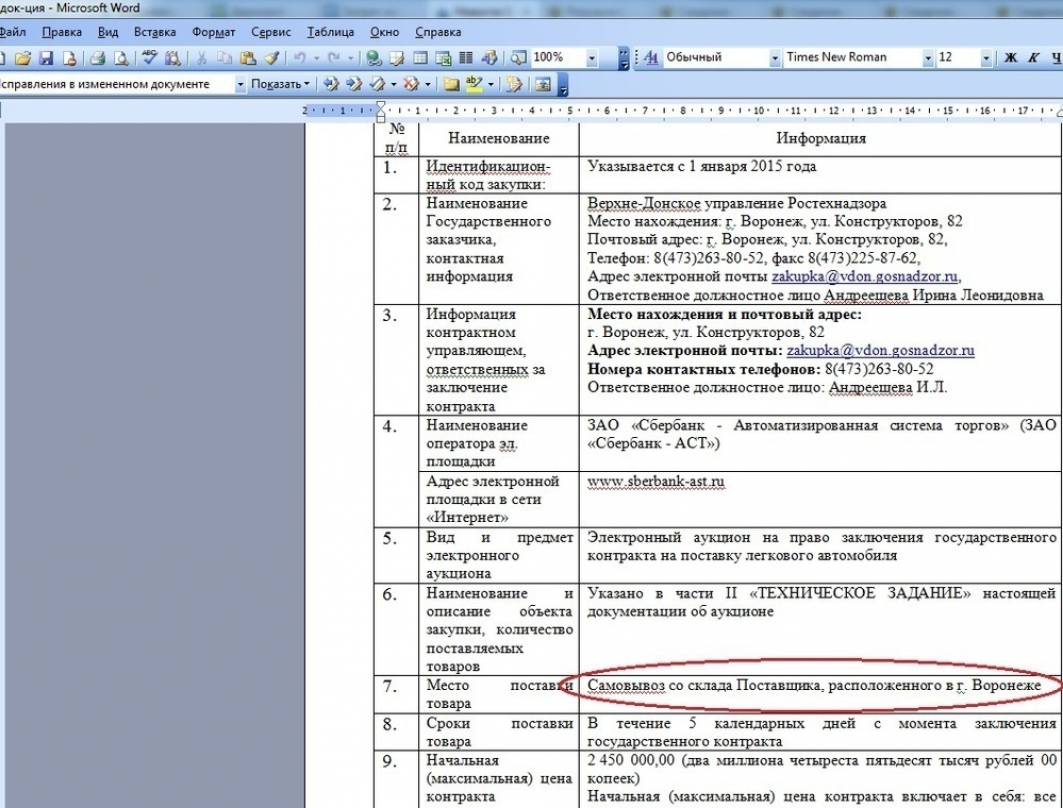Viewport: 1063px width, 808px height.
Task: Open the Вставка menu
Action: (x=153, y=32)
